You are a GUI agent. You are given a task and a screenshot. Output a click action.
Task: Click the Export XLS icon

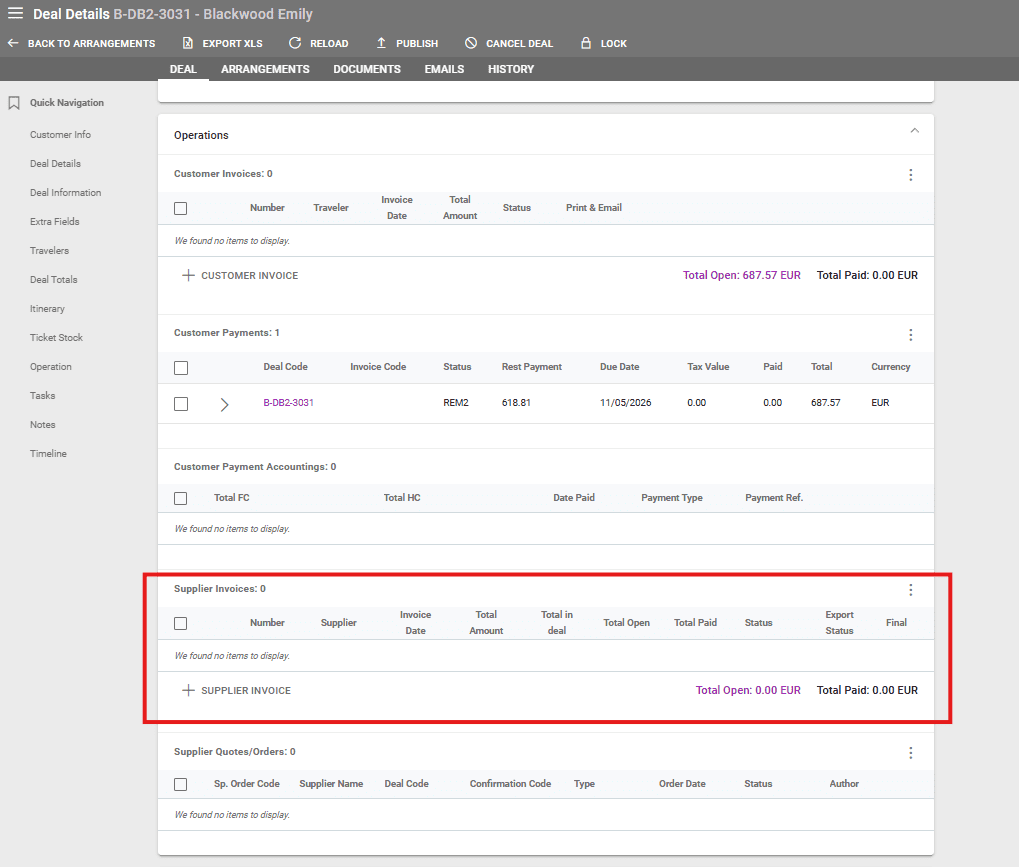[x=188, y=43]
